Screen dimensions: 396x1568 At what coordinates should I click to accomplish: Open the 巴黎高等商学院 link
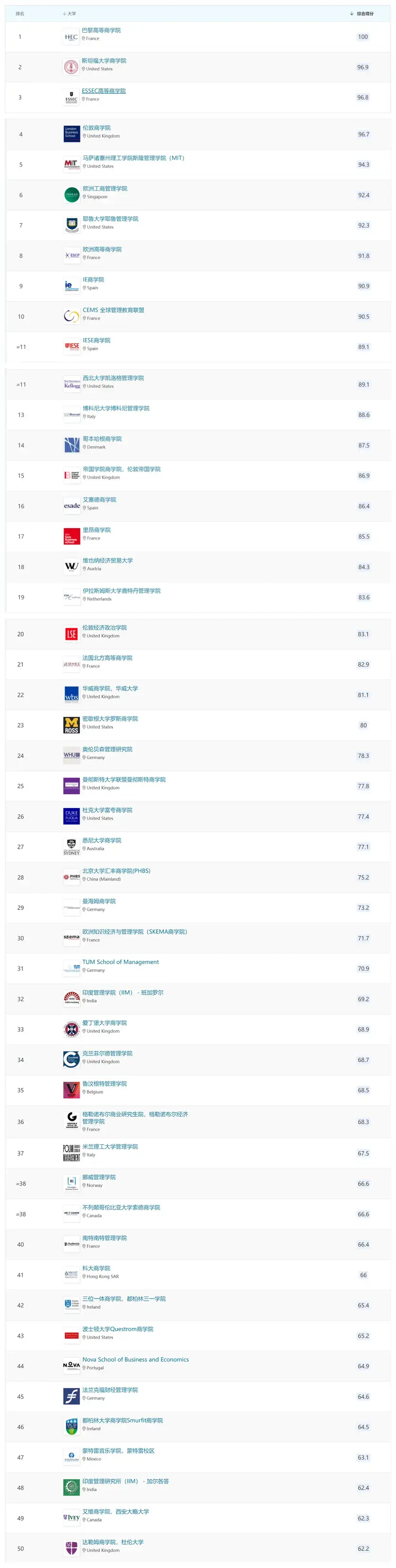point(101,30)
